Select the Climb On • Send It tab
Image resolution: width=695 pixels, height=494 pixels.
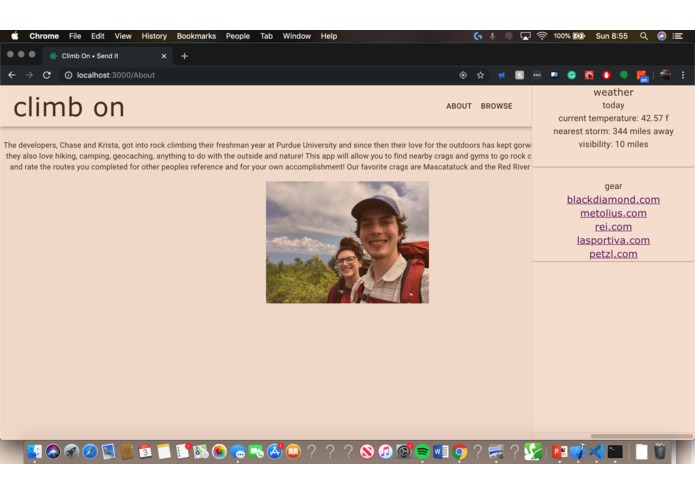(x=106, y=56)
